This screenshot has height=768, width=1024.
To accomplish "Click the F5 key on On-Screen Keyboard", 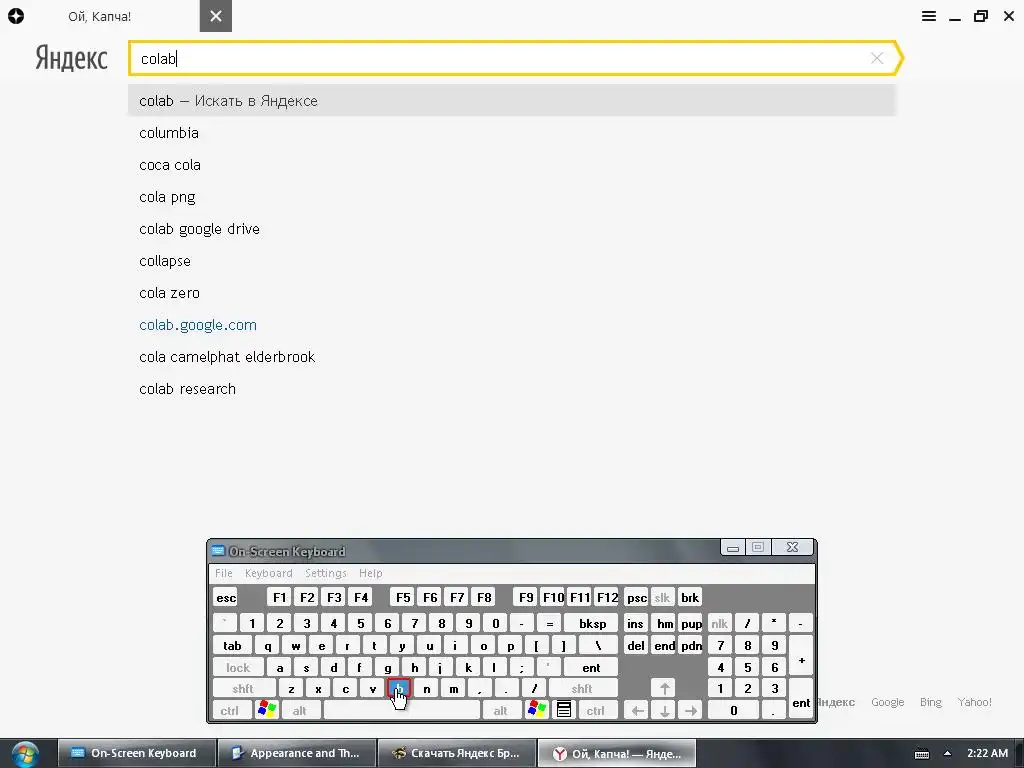I will click(x=403, y=597).
